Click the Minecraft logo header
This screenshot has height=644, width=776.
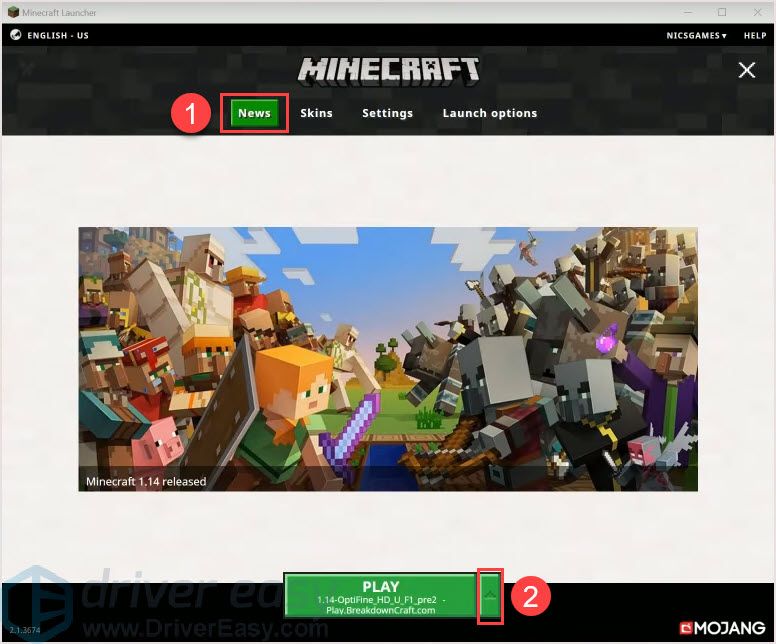(x=388, y=70)
